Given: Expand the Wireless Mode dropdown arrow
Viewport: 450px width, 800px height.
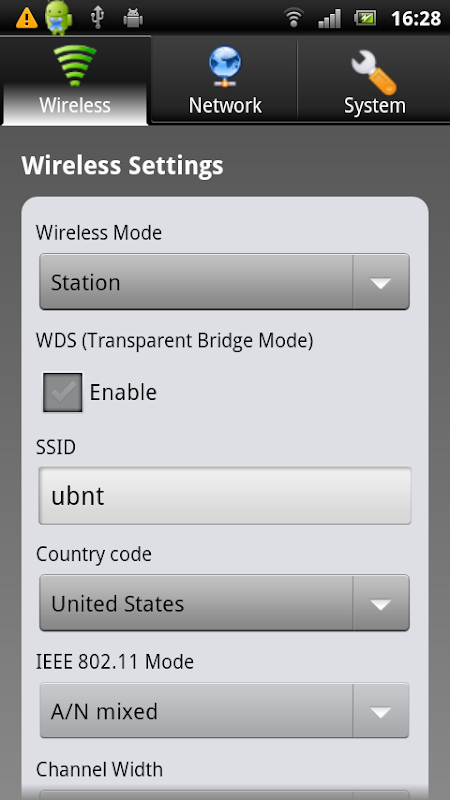Looking at the screenshot, I should 381,282.
